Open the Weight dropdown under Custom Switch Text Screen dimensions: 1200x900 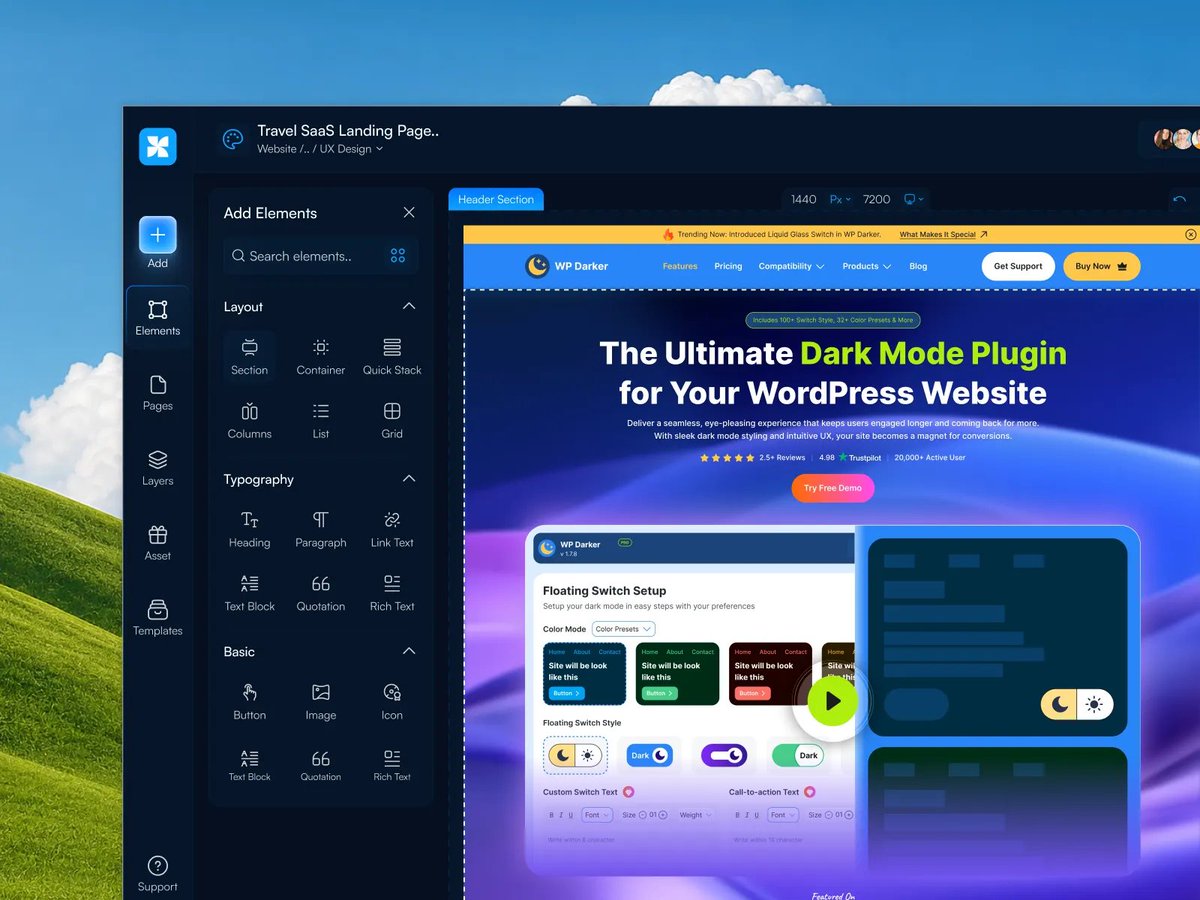tap(696, 815)
